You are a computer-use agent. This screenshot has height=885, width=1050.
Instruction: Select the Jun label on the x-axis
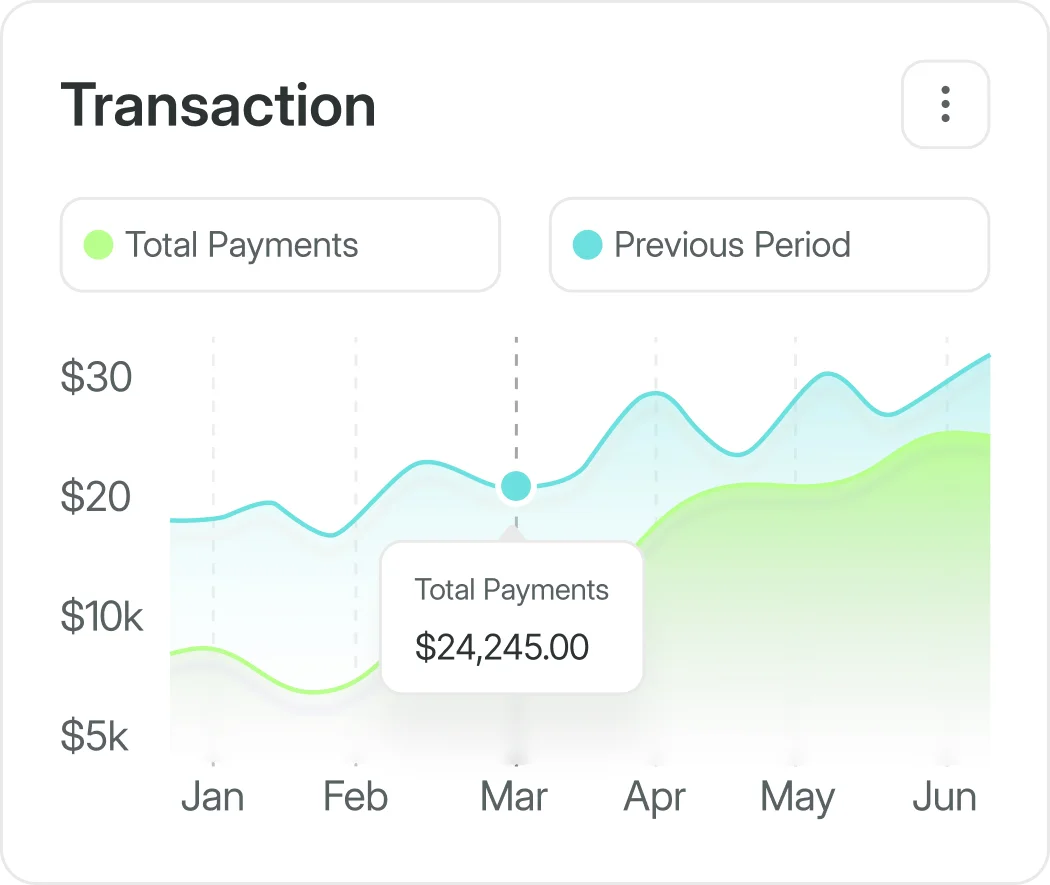[x=944, y=797]
